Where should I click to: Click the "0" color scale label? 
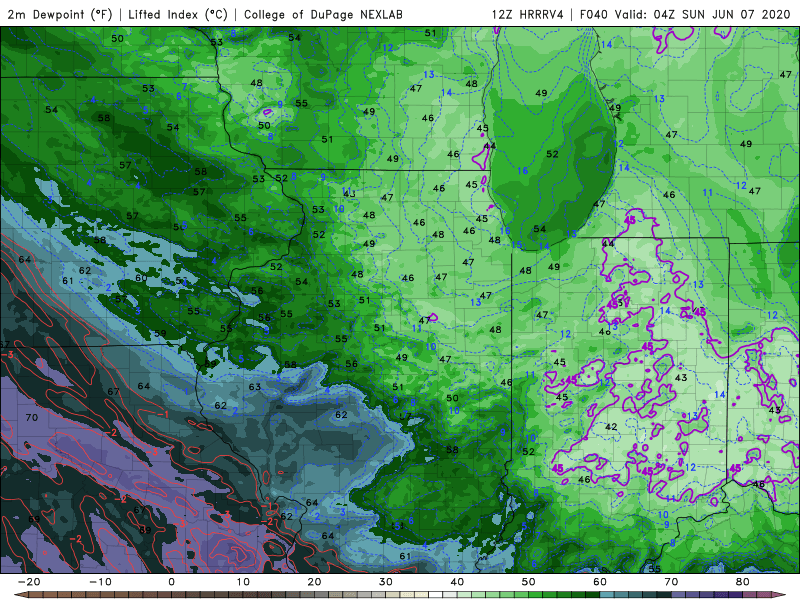point(171,582)
